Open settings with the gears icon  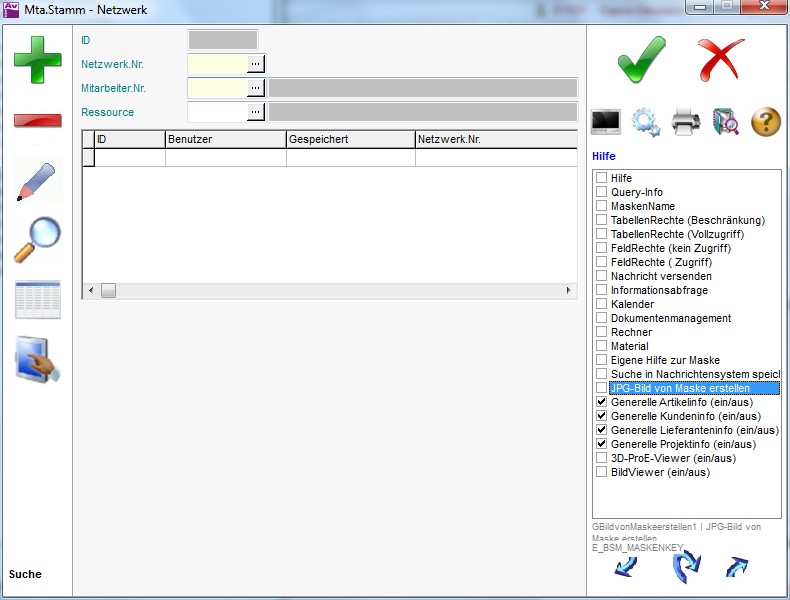tap(646, 122)
